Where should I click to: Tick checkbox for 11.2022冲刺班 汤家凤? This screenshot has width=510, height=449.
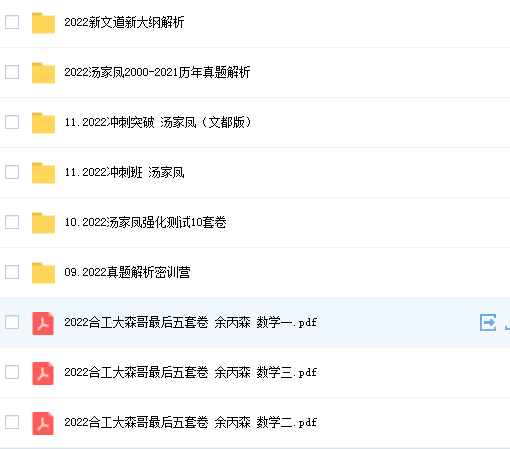[12, 172]
